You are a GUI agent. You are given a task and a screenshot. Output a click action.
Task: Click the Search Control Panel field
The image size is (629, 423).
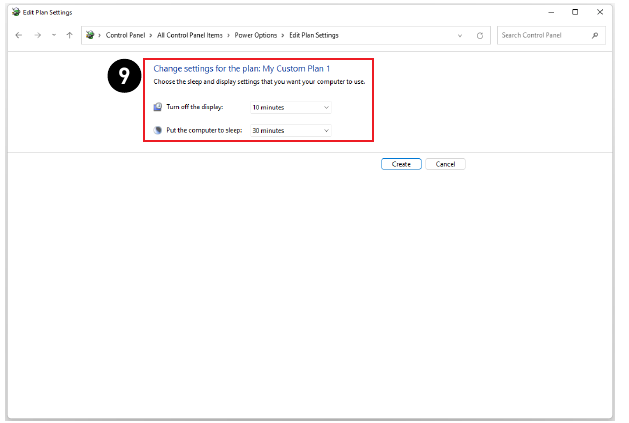coord(551,35)
